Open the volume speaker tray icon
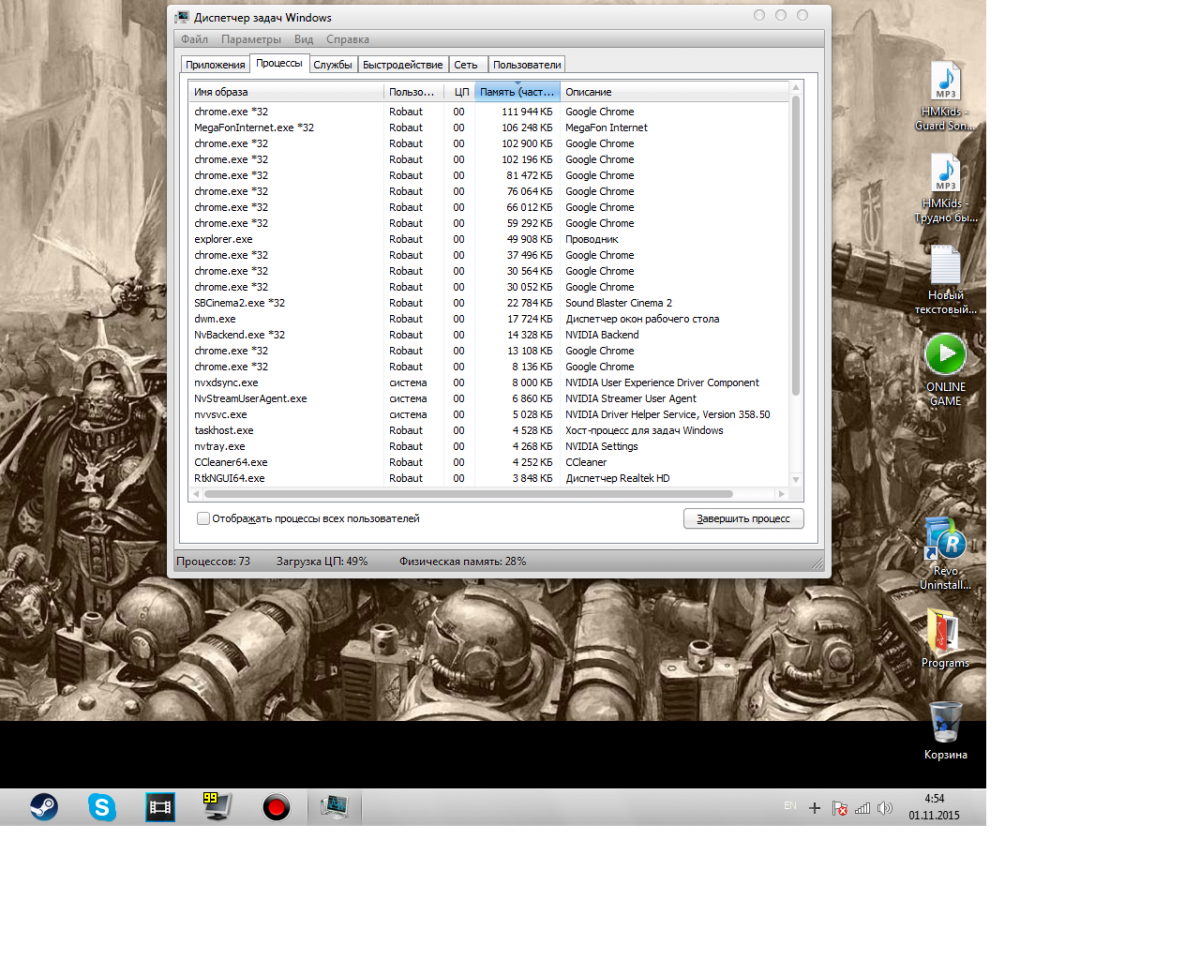The image size is (1200, 960). click(884, 808)
